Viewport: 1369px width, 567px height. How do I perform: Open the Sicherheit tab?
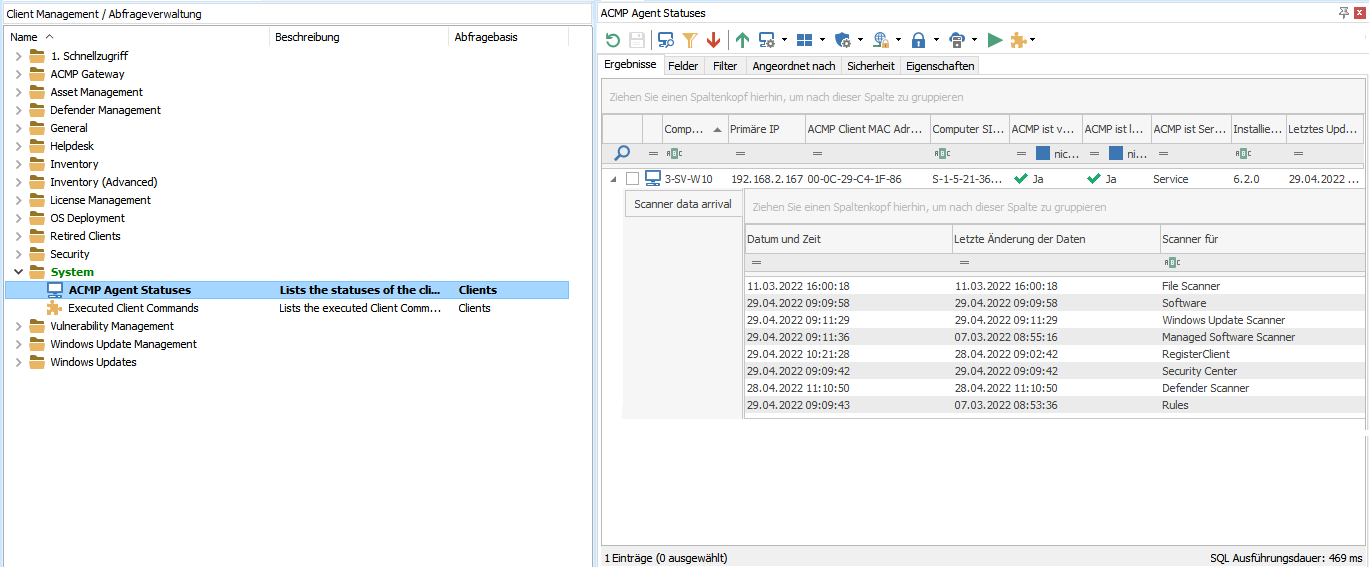click(x=870, y=66)
